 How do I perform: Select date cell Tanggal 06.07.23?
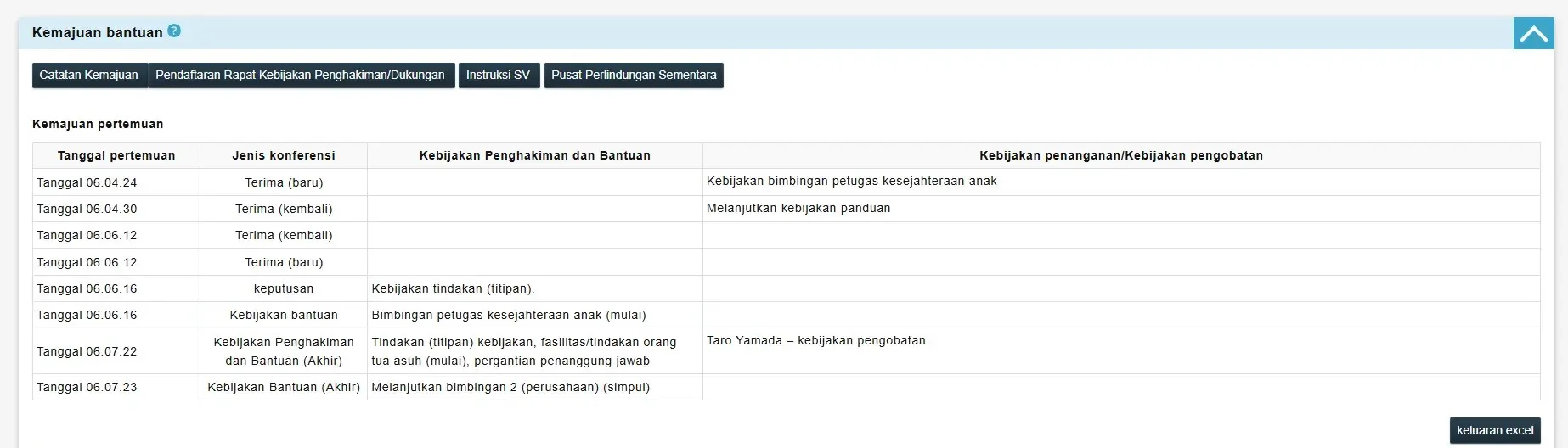(x=116, y=387)
